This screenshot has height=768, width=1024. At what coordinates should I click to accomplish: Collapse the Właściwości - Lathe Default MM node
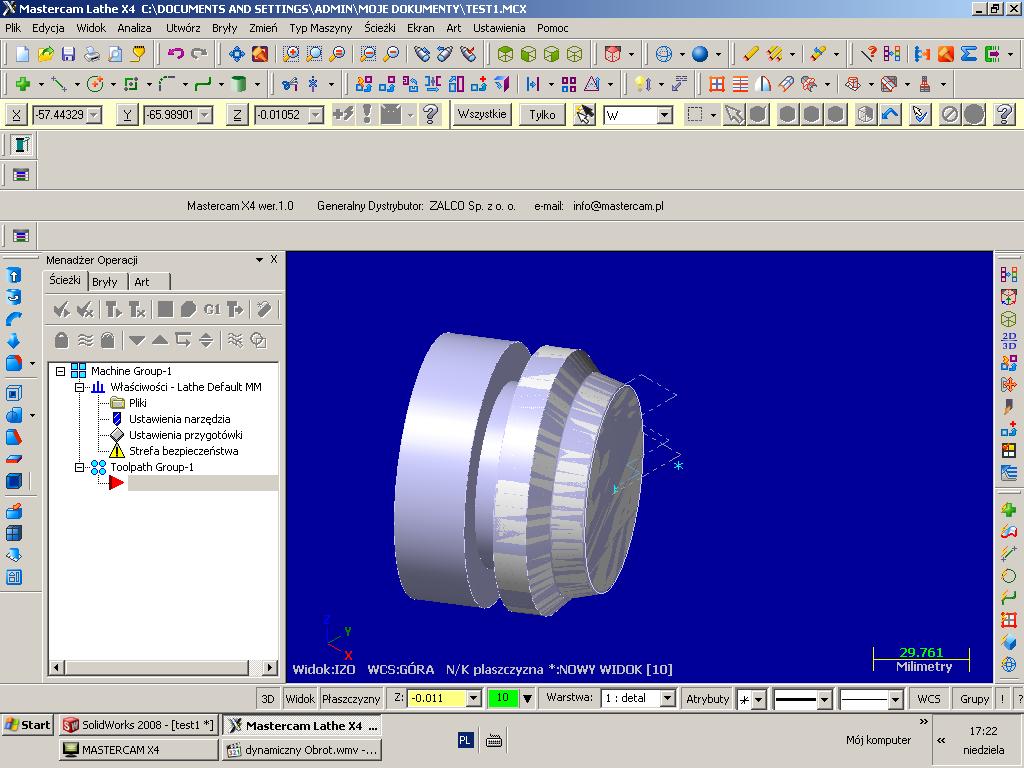click(79, 387)
